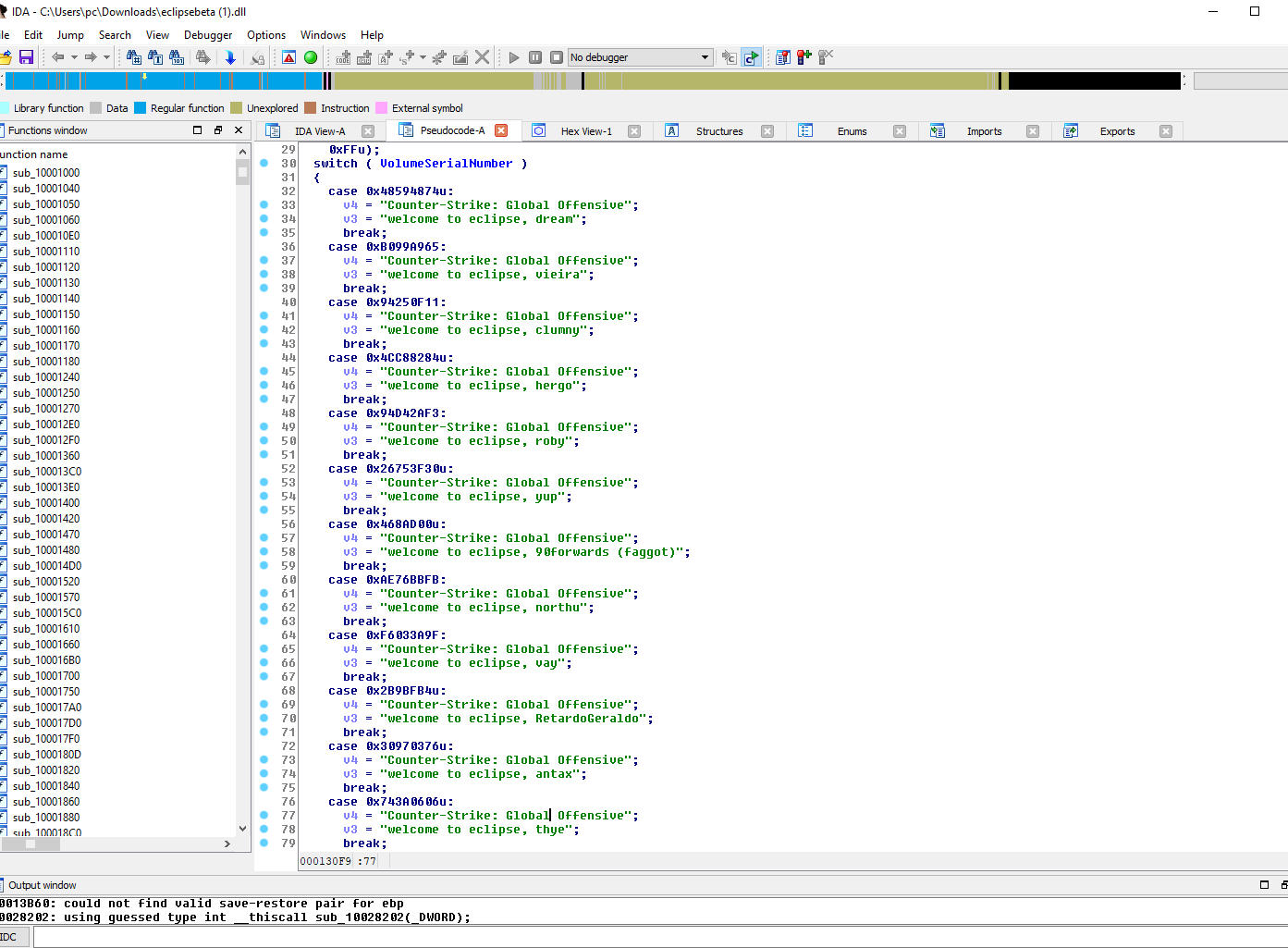Click the add breakpoint icon with green plus

804,57
